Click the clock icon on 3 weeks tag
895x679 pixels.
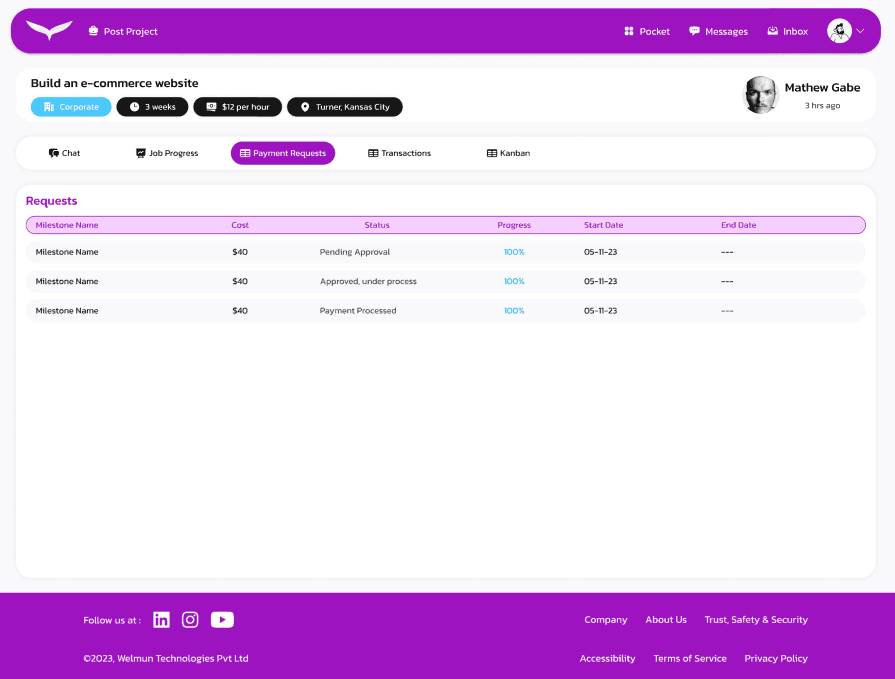(x=134, y=107)
